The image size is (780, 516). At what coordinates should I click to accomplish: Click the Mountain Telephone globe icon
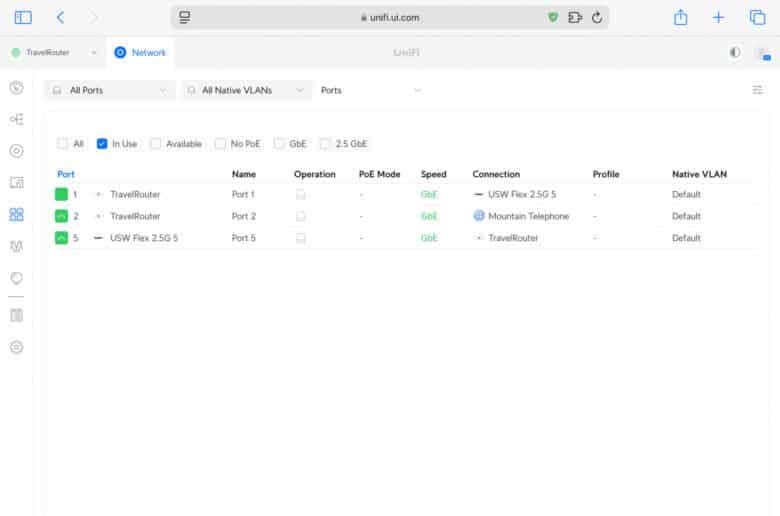[479, 215]
